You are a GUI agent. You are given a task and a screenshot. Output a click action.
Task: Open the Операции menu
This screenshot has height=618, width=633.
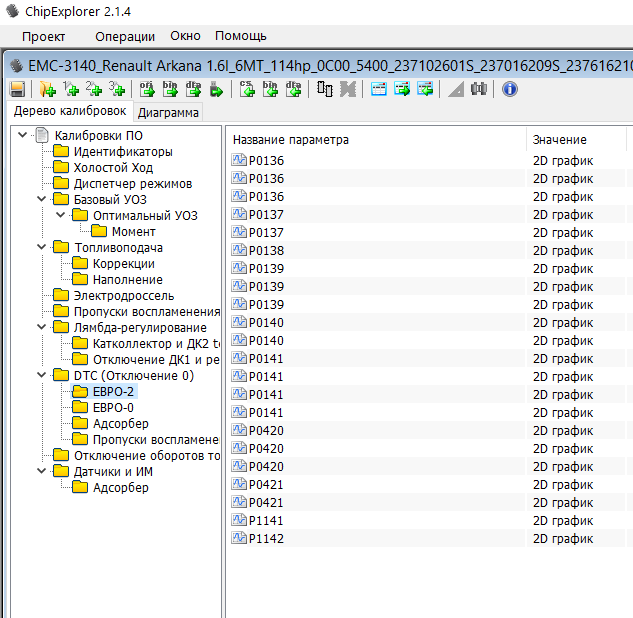tap(125, 36)
